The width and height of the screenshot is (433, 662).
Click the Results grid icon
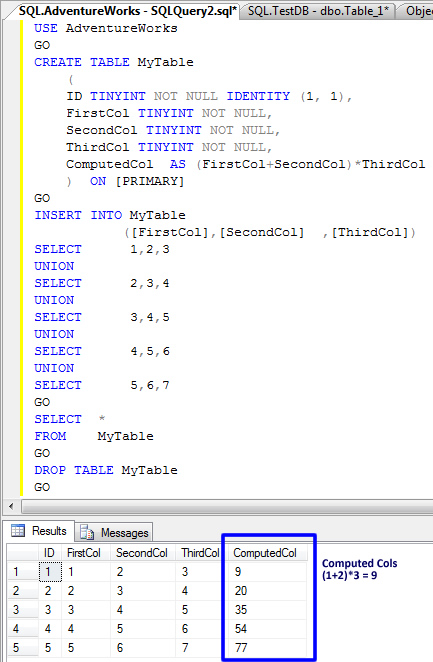point(18,531)
